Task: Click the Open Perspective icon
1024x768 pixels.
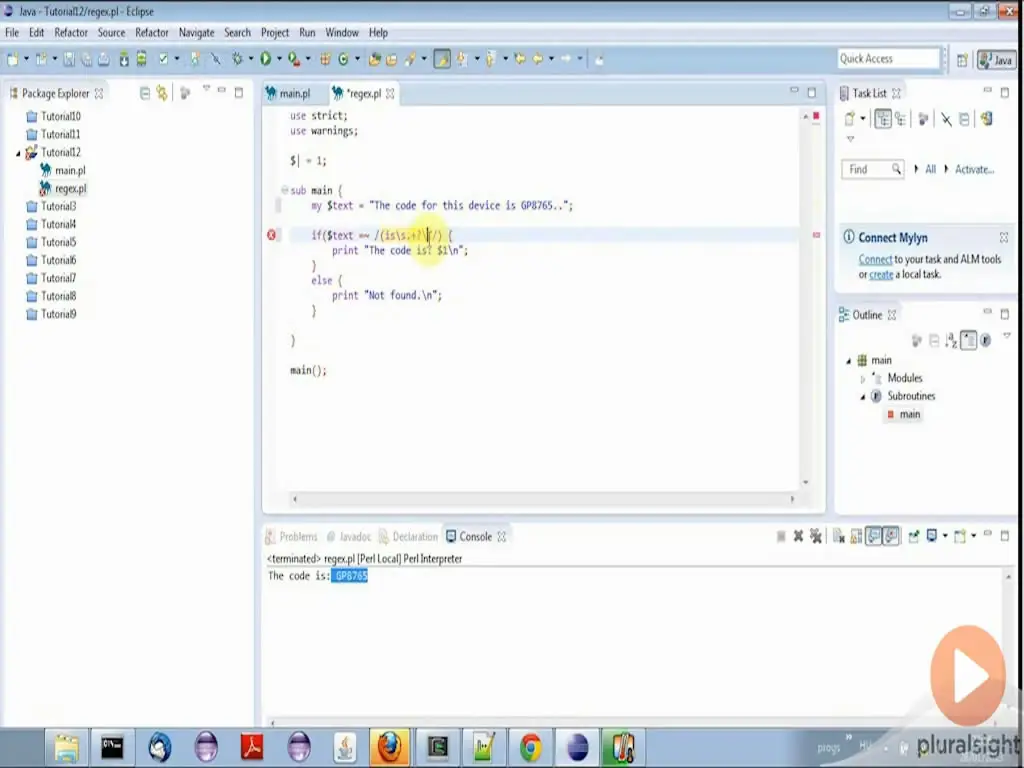Action: pos(962,60)
